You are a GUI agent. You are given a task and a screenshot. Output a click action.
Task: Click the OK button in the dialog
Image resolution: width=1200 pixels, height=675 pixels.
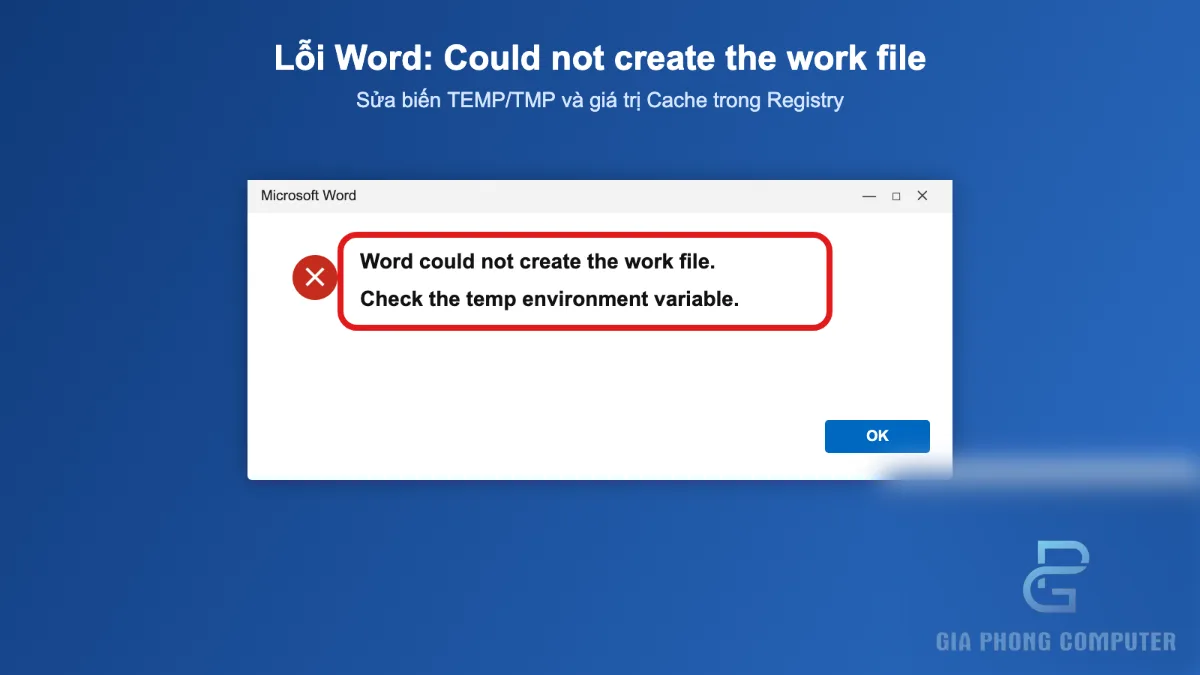[x=877, y=436]
